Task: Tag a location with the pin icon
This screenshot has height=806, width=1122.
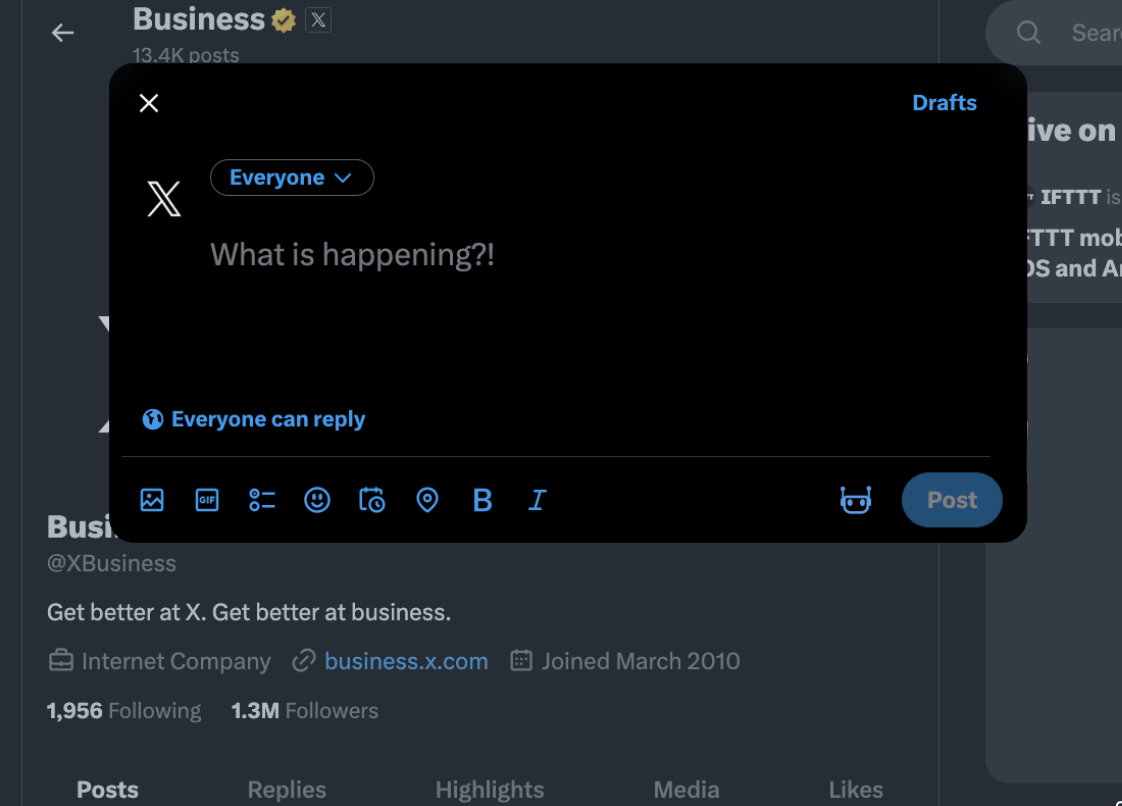Action: 427,500
